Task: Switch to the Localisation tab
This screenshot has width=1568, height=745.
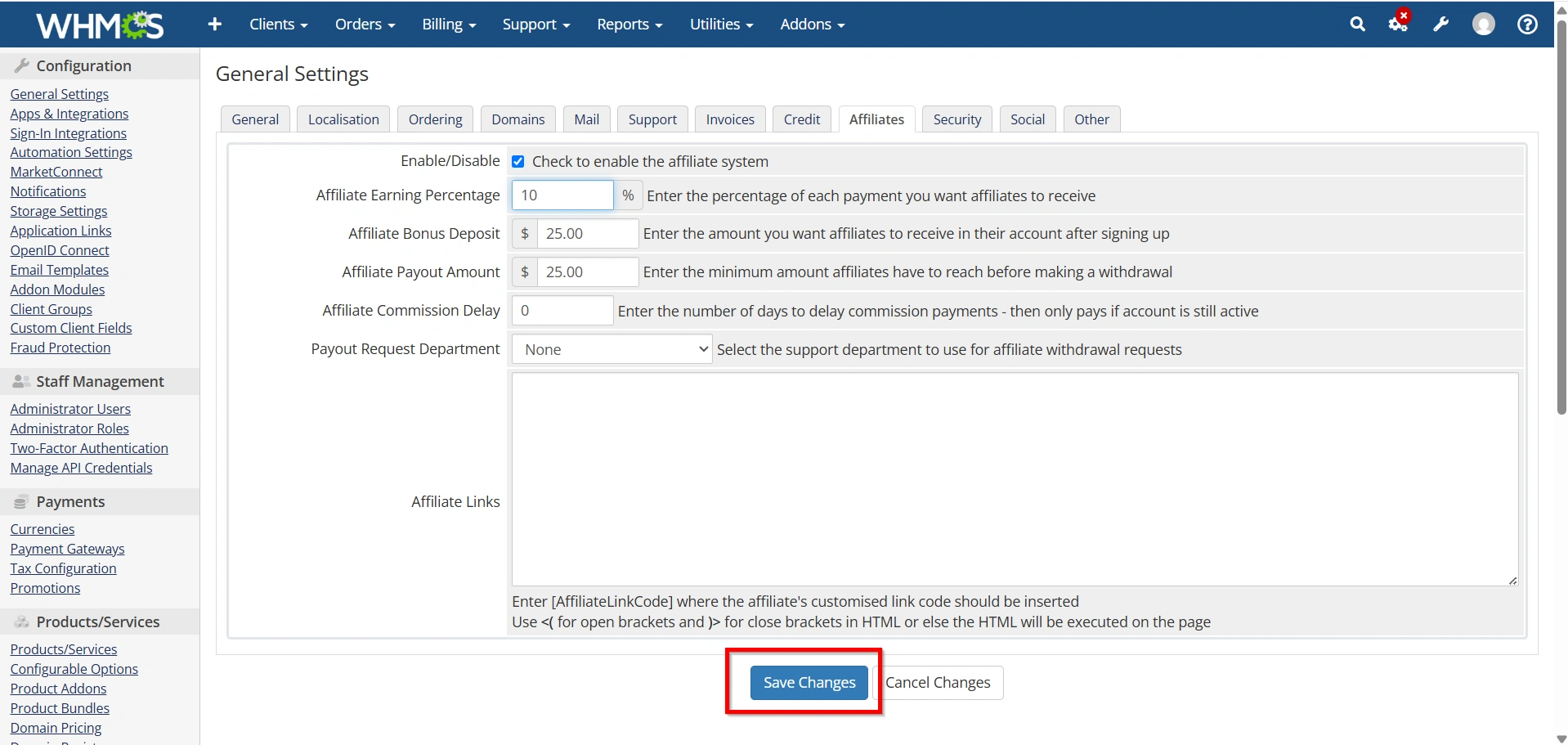Action: (343, 119)
